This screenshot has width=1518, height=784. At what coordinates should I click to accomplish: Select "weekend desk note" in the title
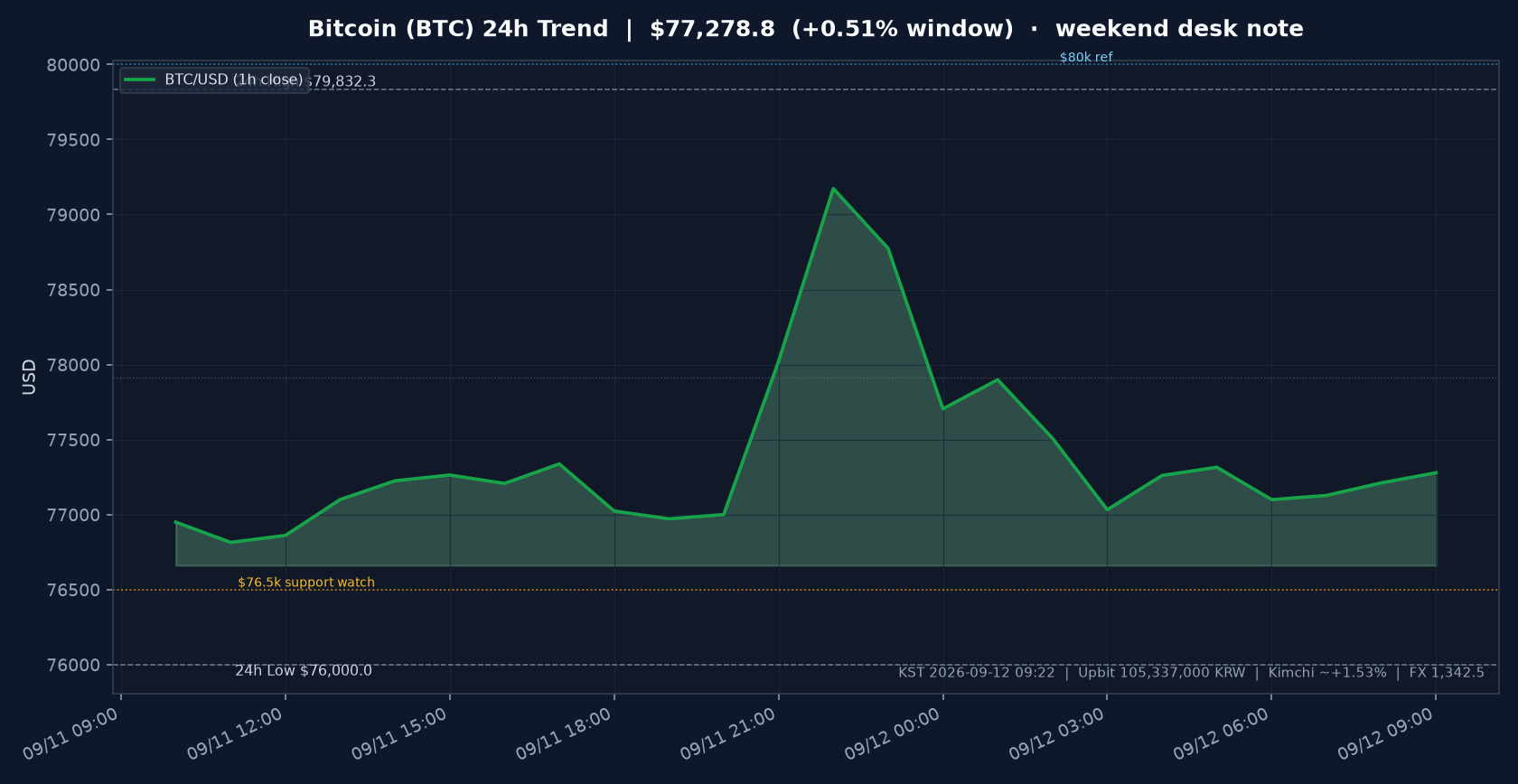point(1179,29)
